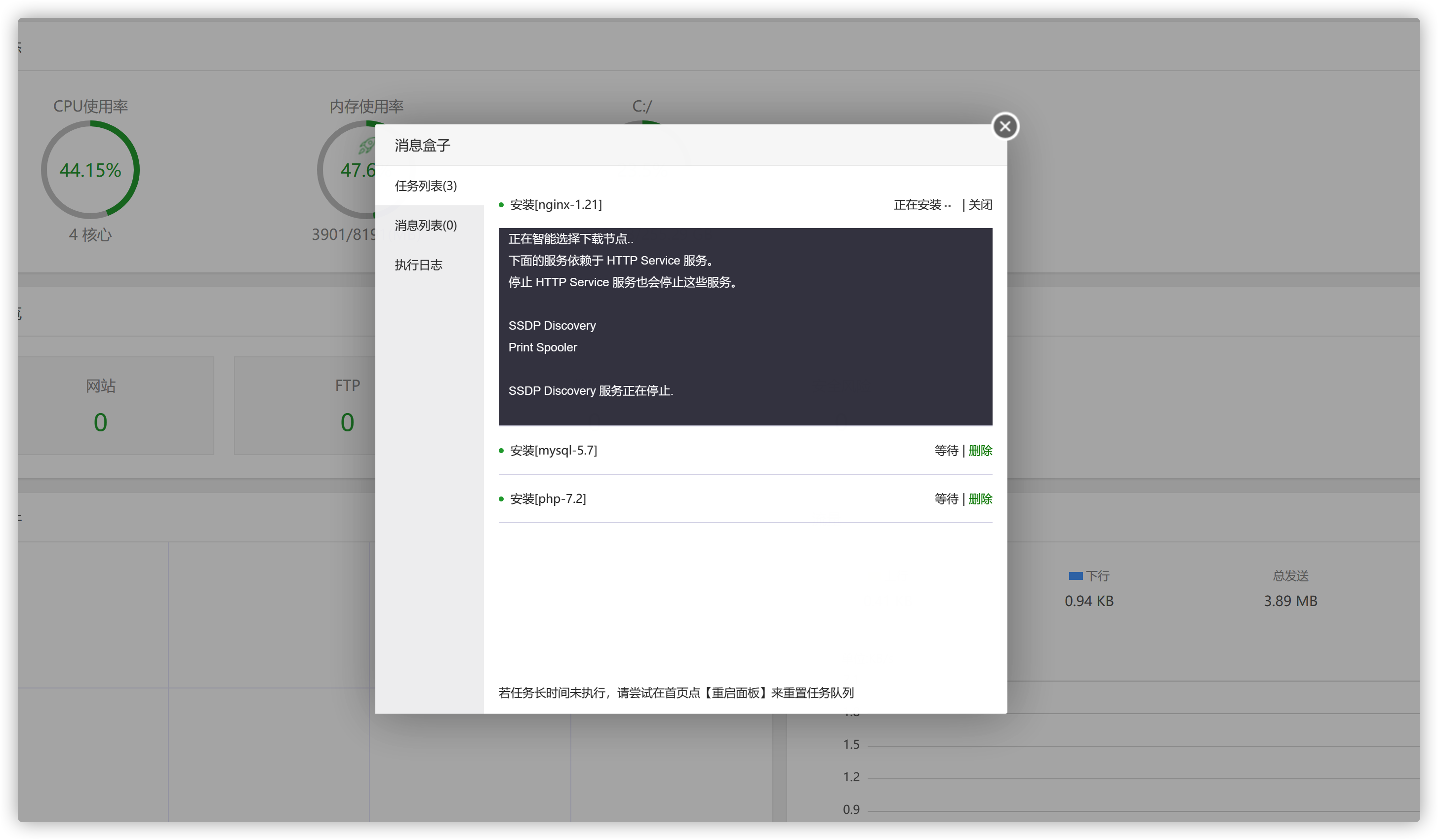Viewport: 1438px width, 840px height.
Task: Click the 安装[mysql-5.7] task entry
Action: [x=553, y=451]
